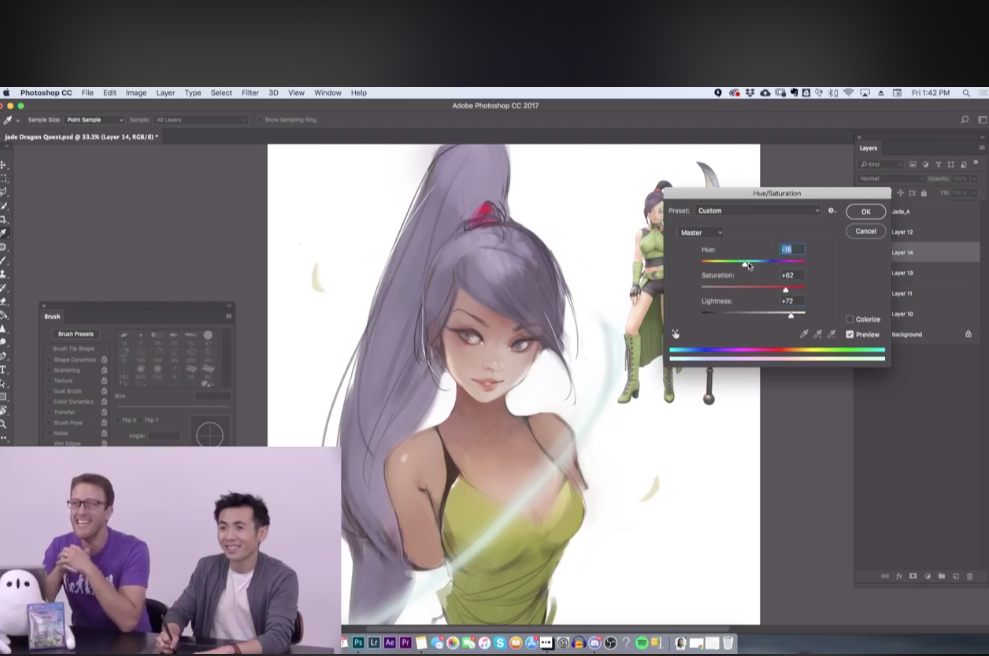Image resolution: width=989 pixels, height=656 pixels.
Task: Select the Rectangular Marquee tool
Action: [4, 179]
